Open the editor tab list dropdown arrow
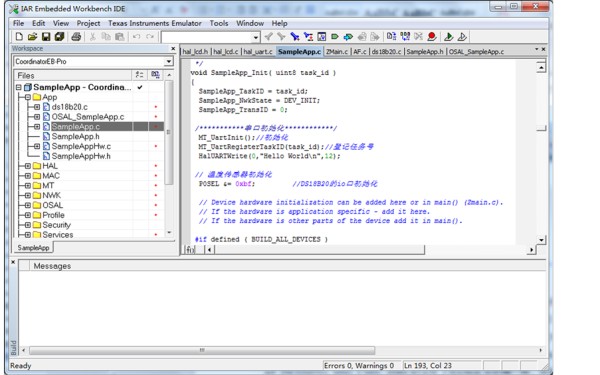 (536, 49)
